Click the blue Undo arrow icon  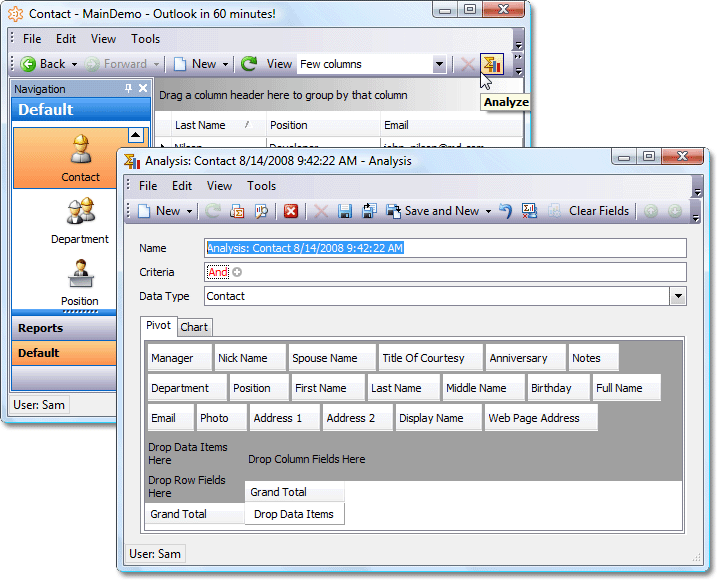[506, 211]
